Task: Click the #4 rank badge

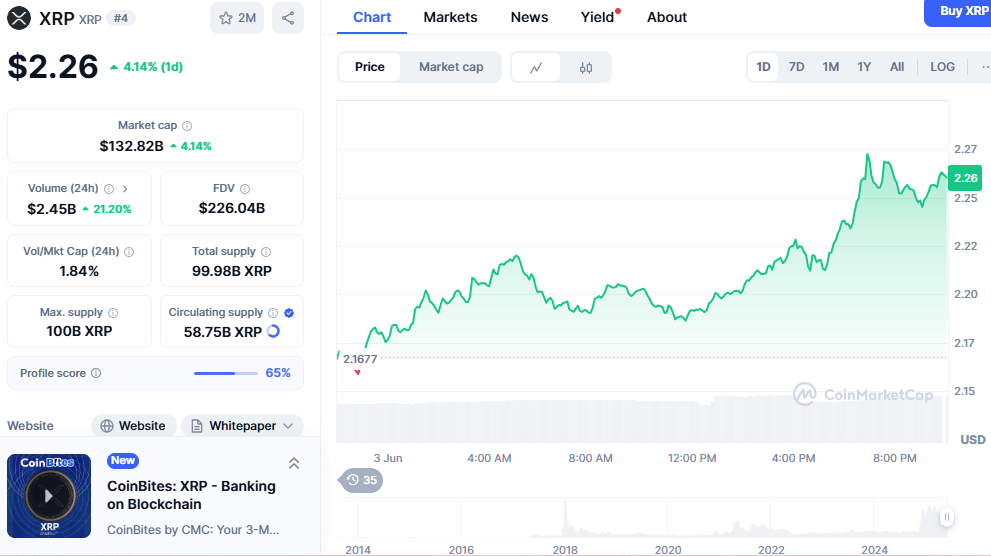Action: 121,18
